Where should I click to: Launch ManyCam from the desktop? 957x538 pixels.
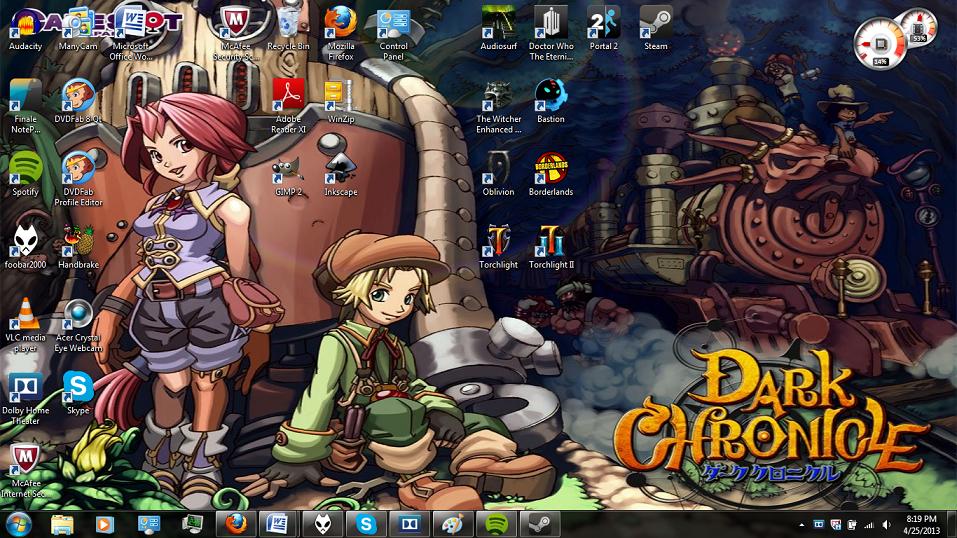78,29
